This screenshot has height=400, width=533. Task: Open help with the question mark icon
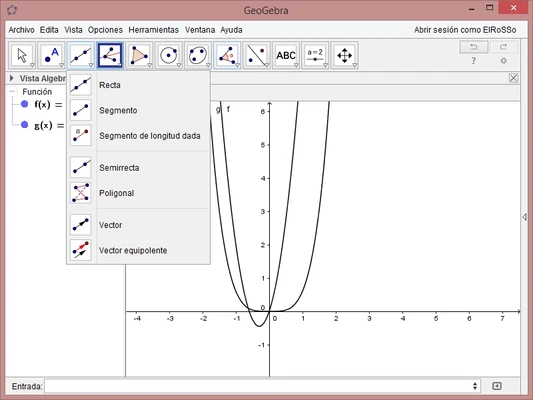pyautogui.click(x=473, y=61)
